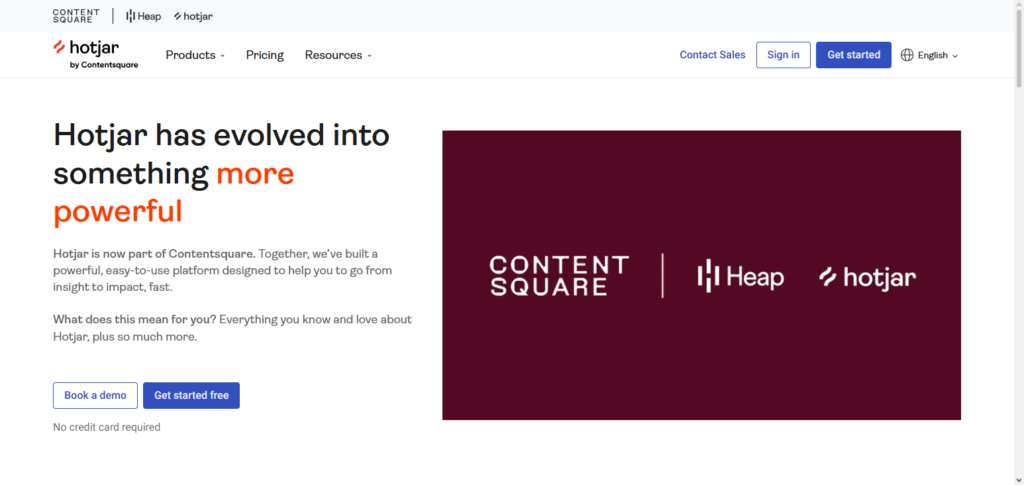Click the hotjar logo in the banner image

867,277
